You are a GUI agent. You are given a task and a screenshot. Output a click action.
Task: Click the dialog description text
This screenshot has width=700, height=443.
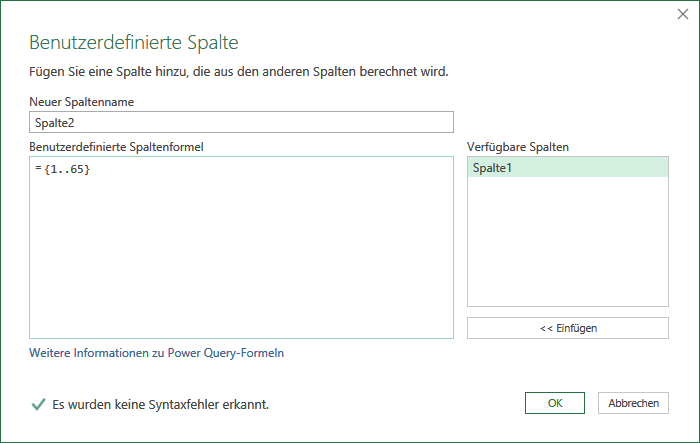point(238,71)
